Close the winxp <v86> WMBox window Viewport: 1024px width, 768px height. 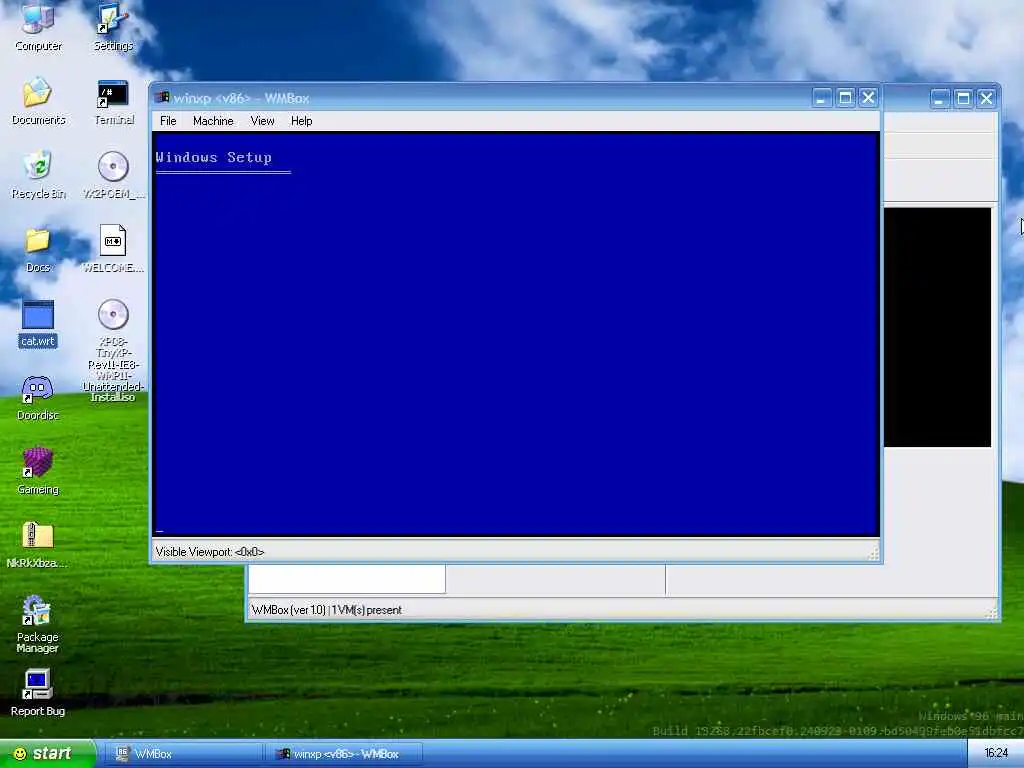868,98
